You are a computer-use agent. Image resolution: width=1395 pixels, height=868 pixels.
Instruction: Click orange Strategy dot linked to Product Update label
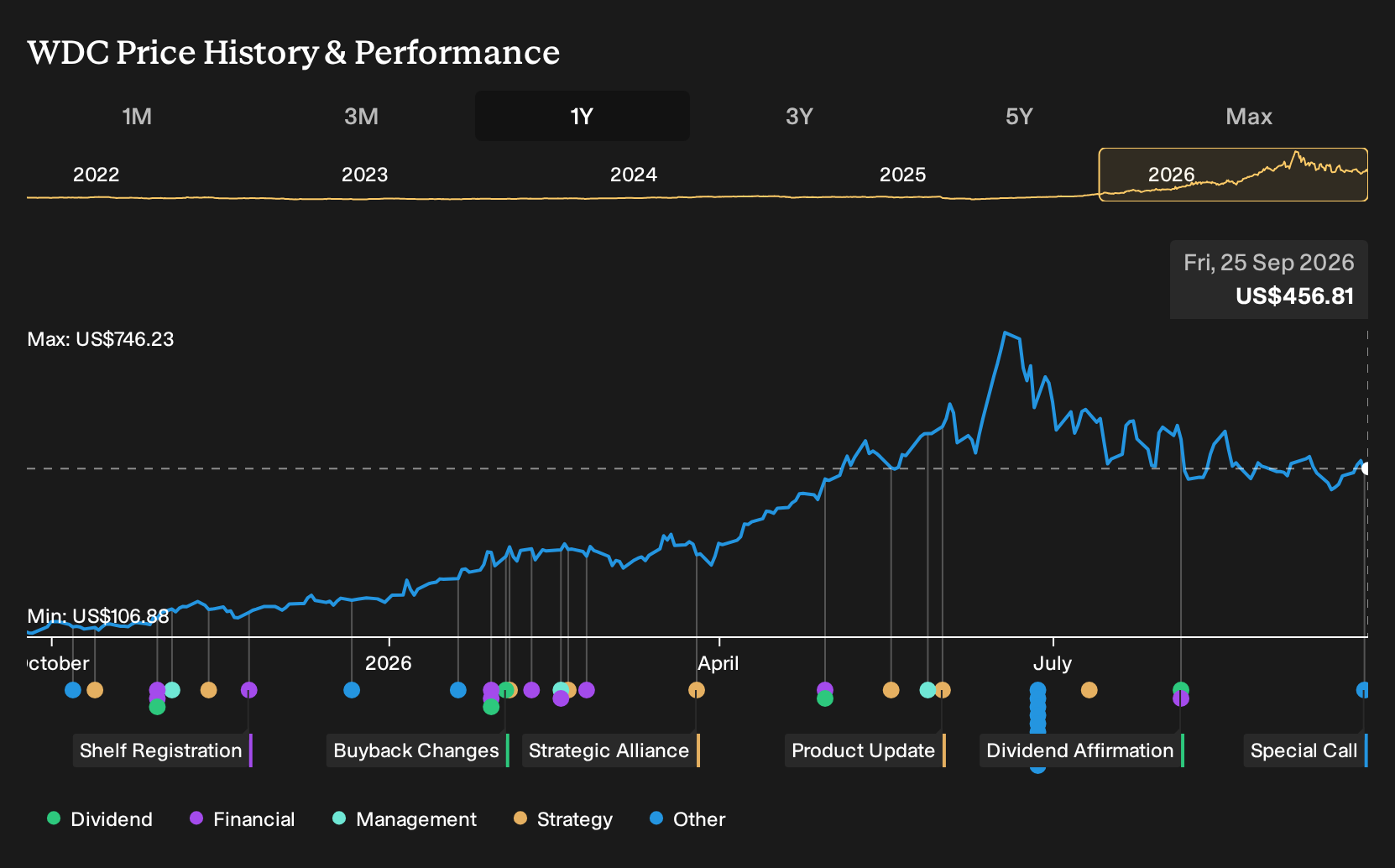click(943, 690)
